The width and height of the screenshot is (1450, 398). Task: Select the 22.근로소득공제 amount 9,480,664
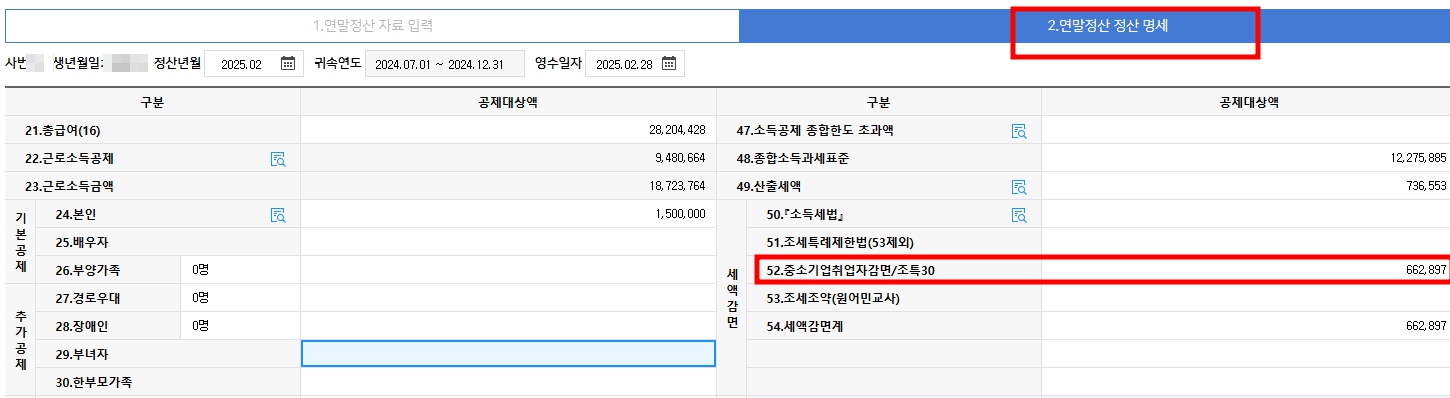click(x=681, y=159)
